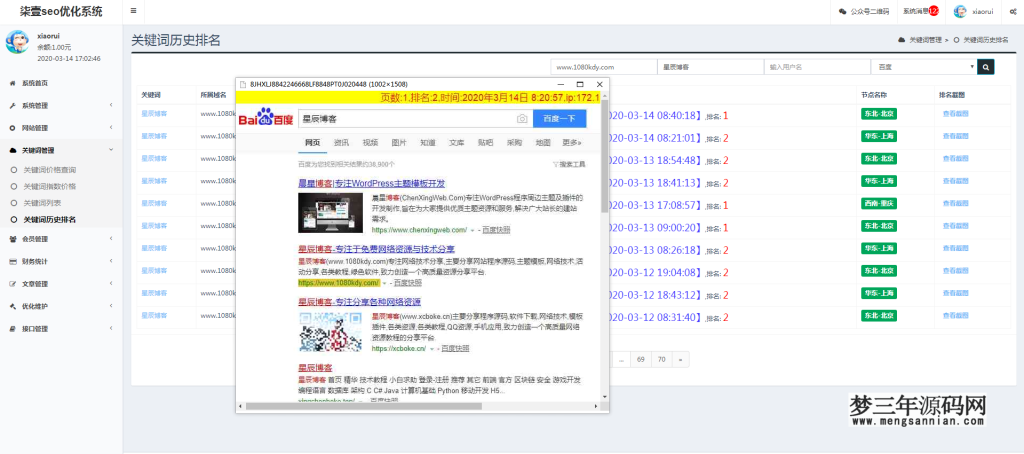The width and height of the screenshot is (1024, 454).
Task: Click the sidebar user avatar picture
Action: [x=17, y=42]
